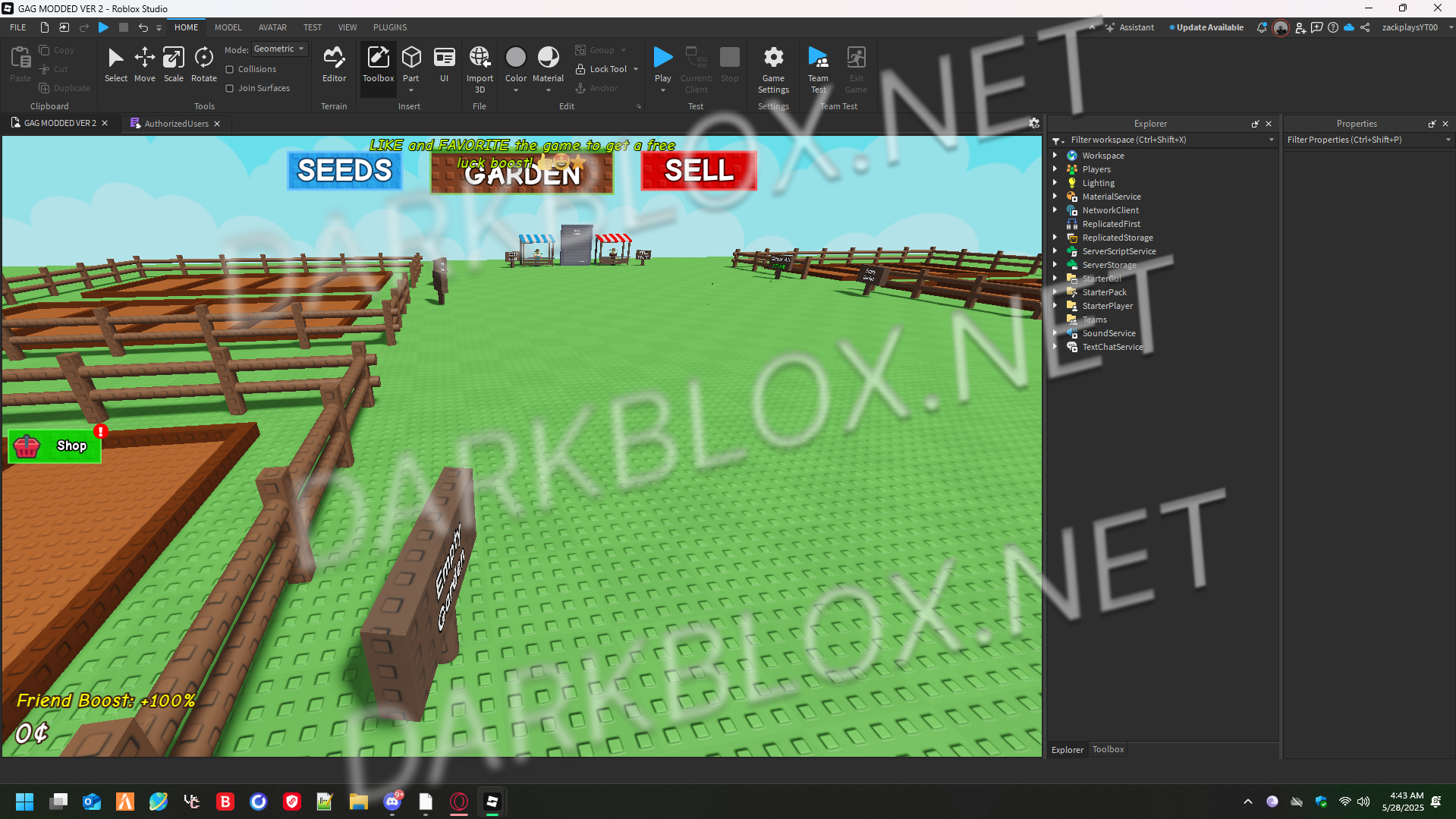Screen dimensions: 1456x819
Task: Expand StarterPlayer in Explorer
Action: tap(1055, 306)
